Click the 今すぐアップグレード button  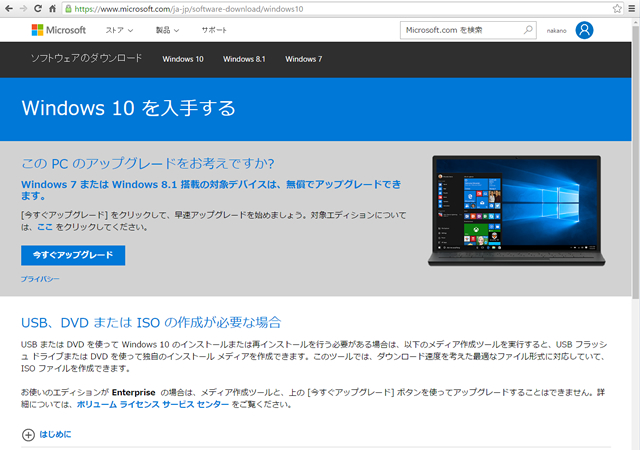coord(73,255)
